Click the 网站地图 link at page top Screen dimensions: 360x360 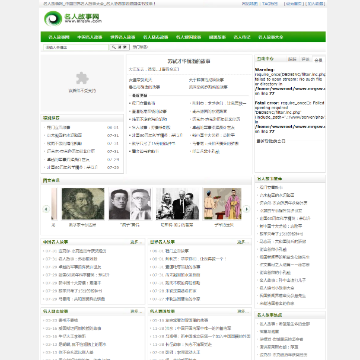tap(249, 4)
